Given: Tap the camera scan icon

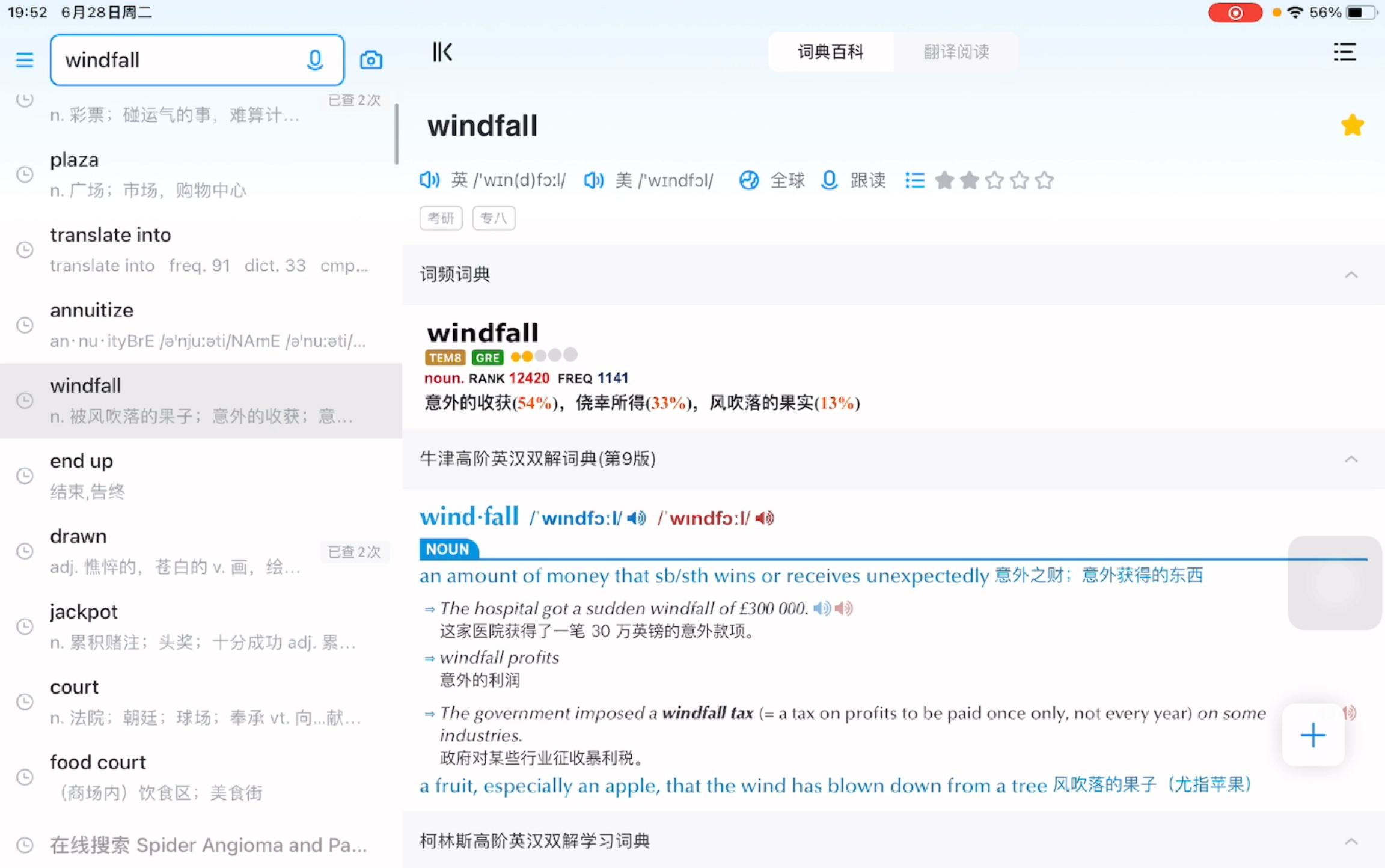Looking at the screenshot, I should pos(370,59).
